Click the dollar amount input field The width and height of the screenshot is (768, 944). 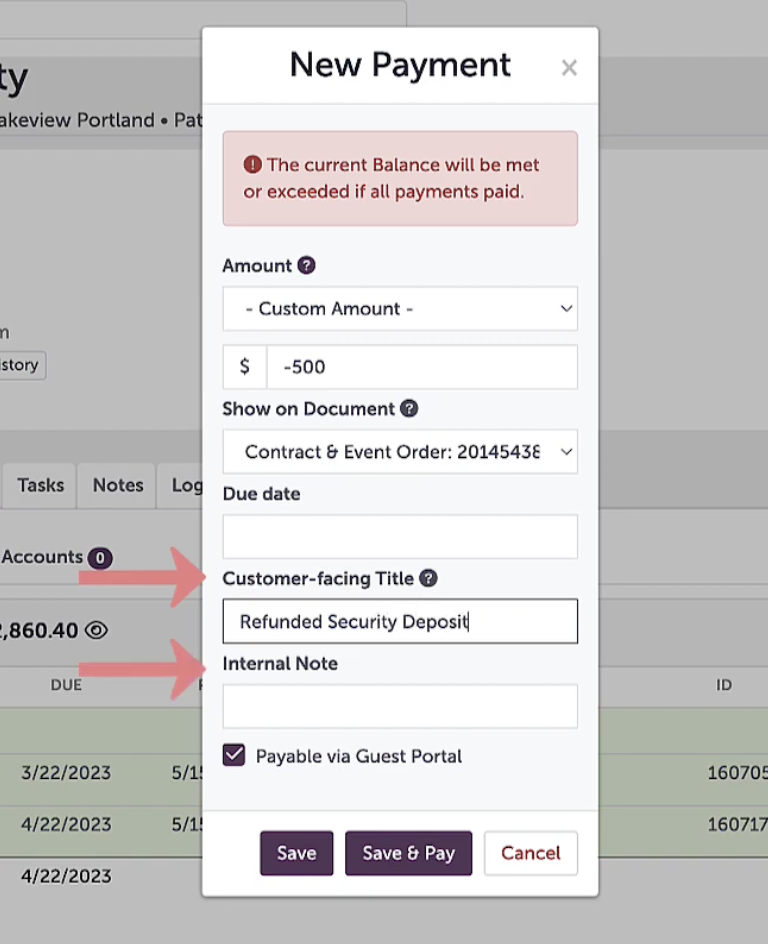(x=421, y=367)
